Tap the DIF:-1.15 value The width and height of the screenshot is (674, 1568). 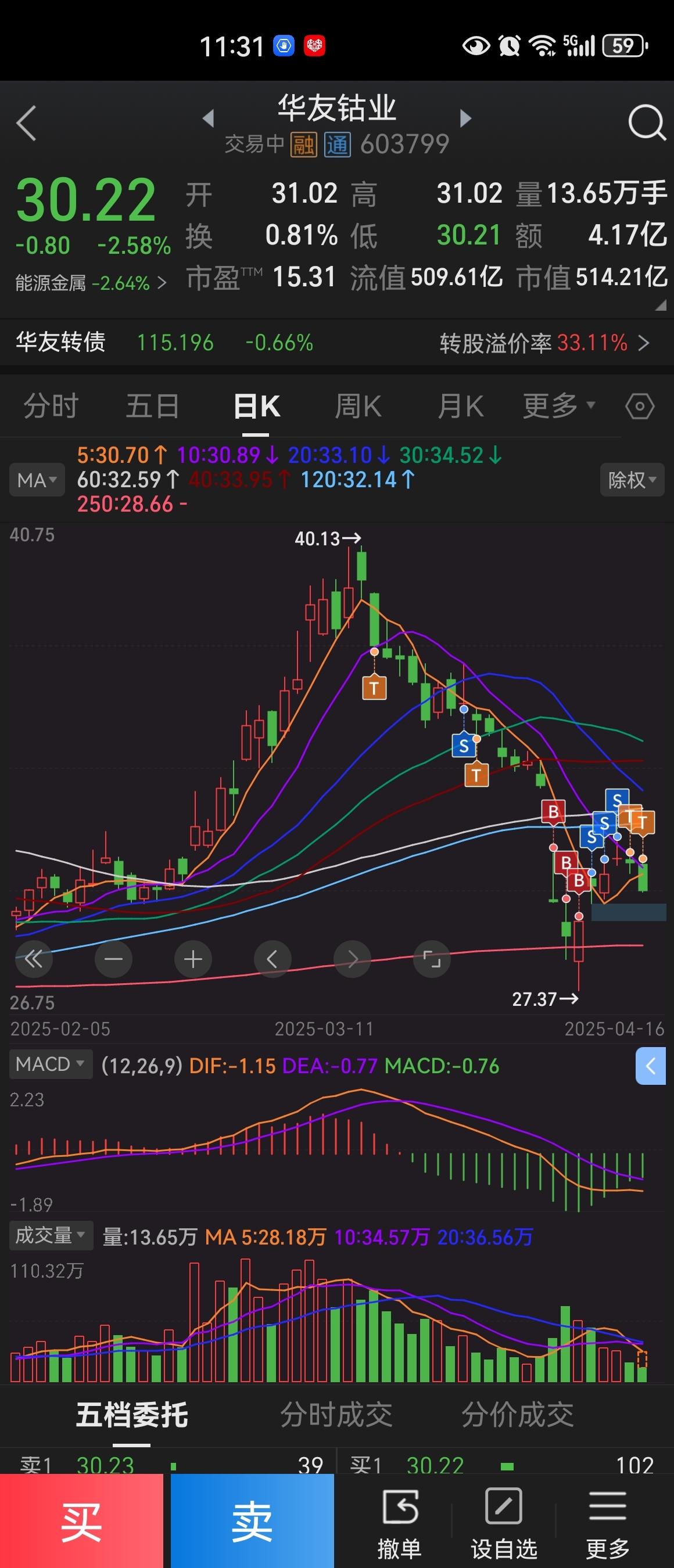[x=232, y=1066]
